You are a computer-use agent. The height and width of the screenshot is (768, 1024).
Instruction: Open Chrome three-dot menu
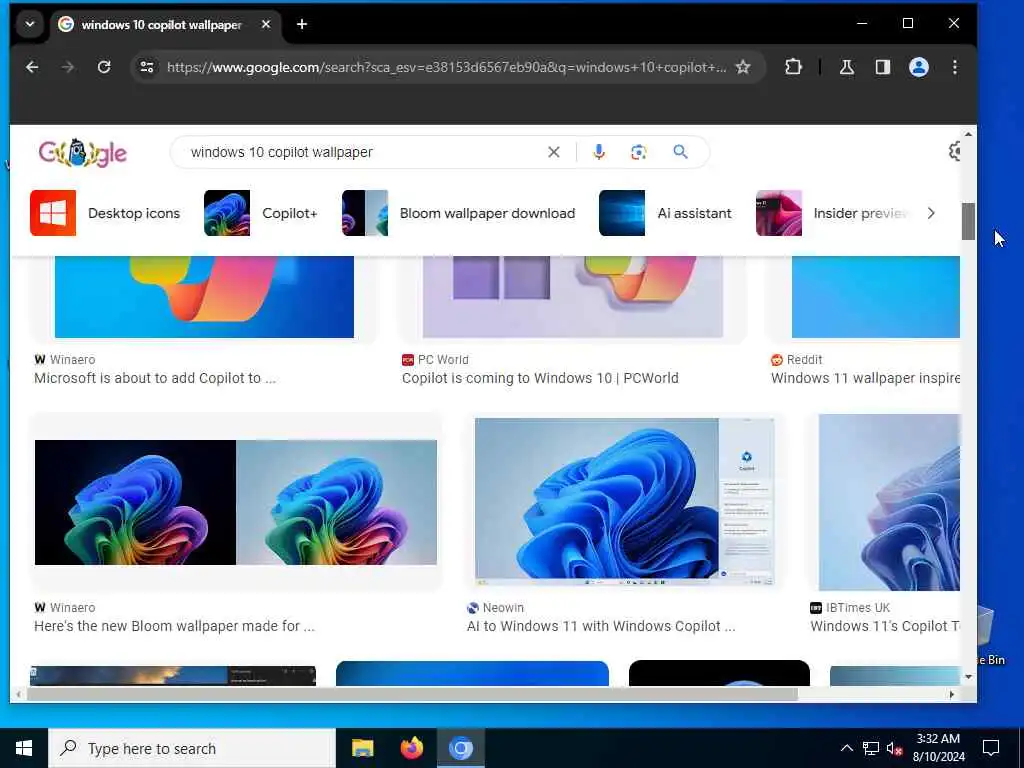coord(954,67)
